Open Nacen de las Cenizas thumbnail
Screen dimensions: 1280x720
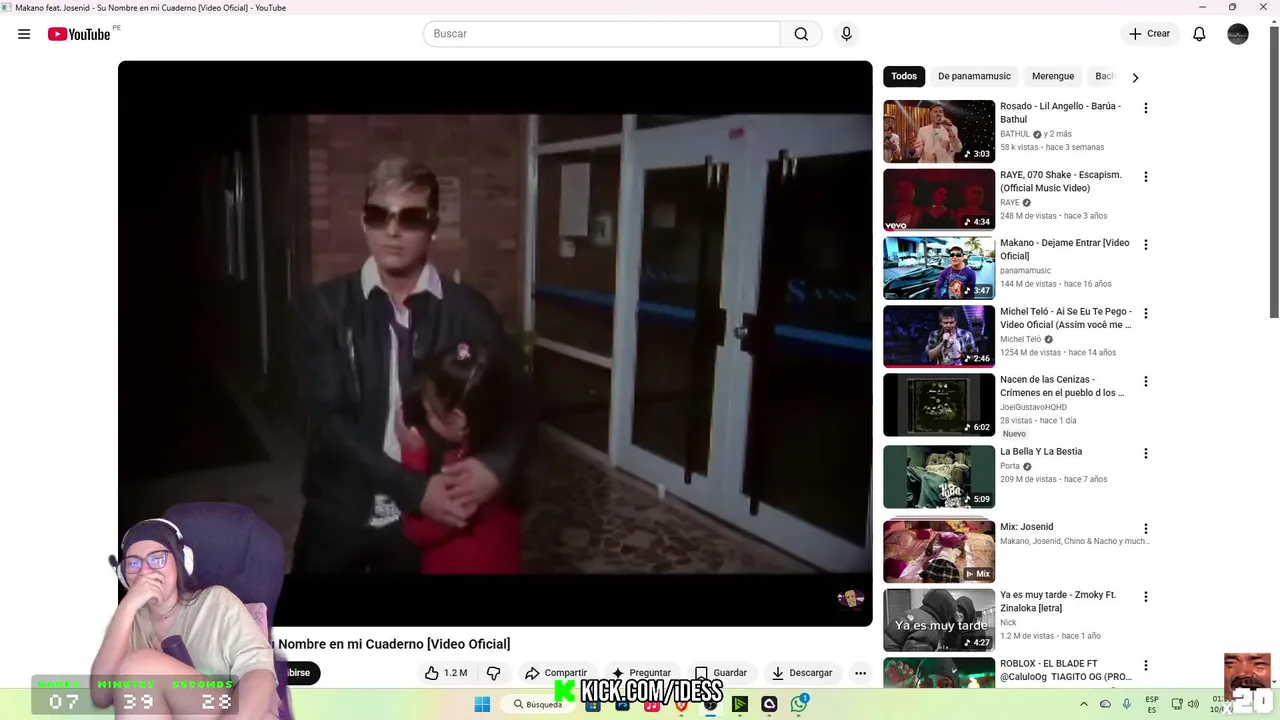pos(939,405)
